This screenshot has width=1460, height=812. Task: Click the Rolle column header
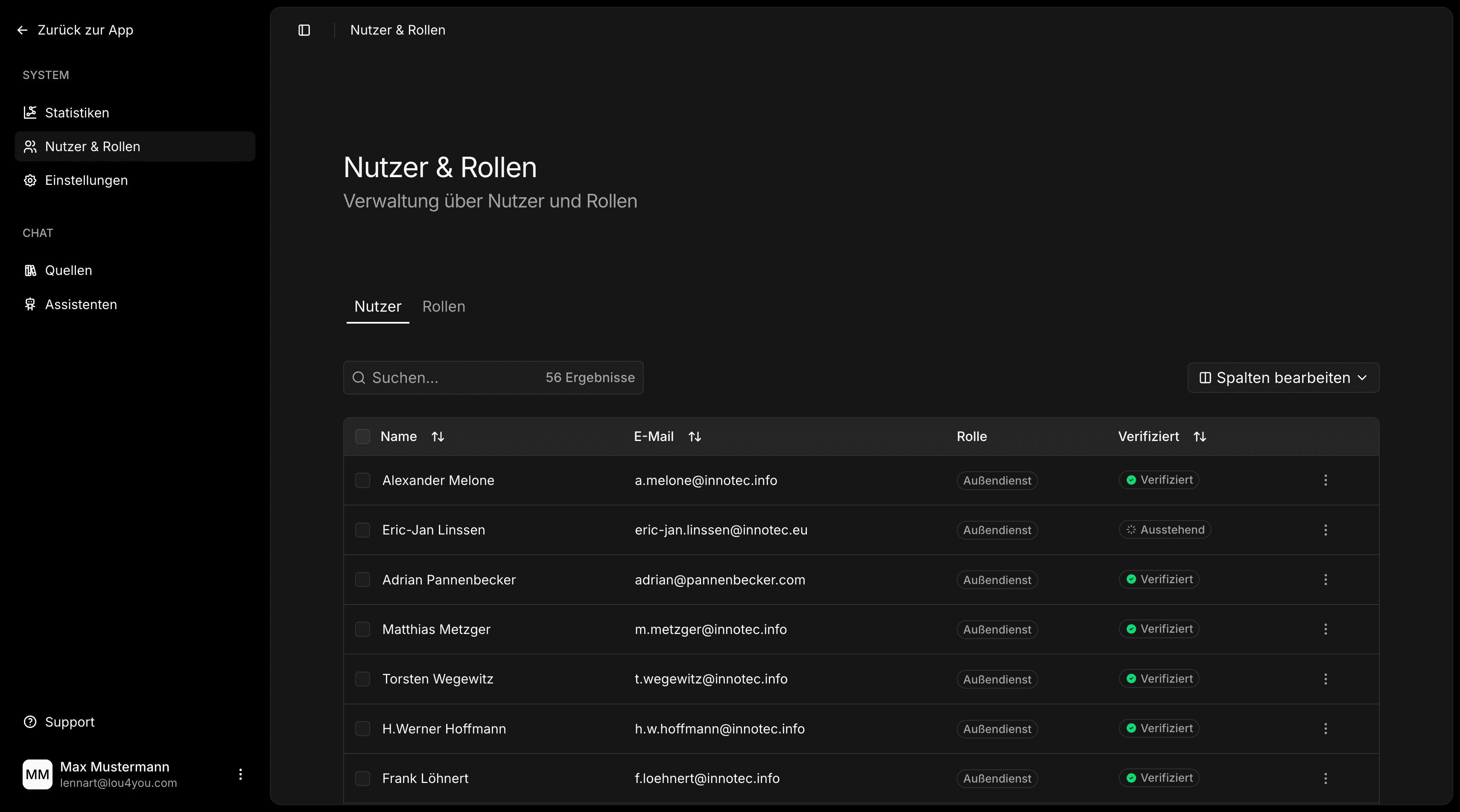click(x=972, y=437)
